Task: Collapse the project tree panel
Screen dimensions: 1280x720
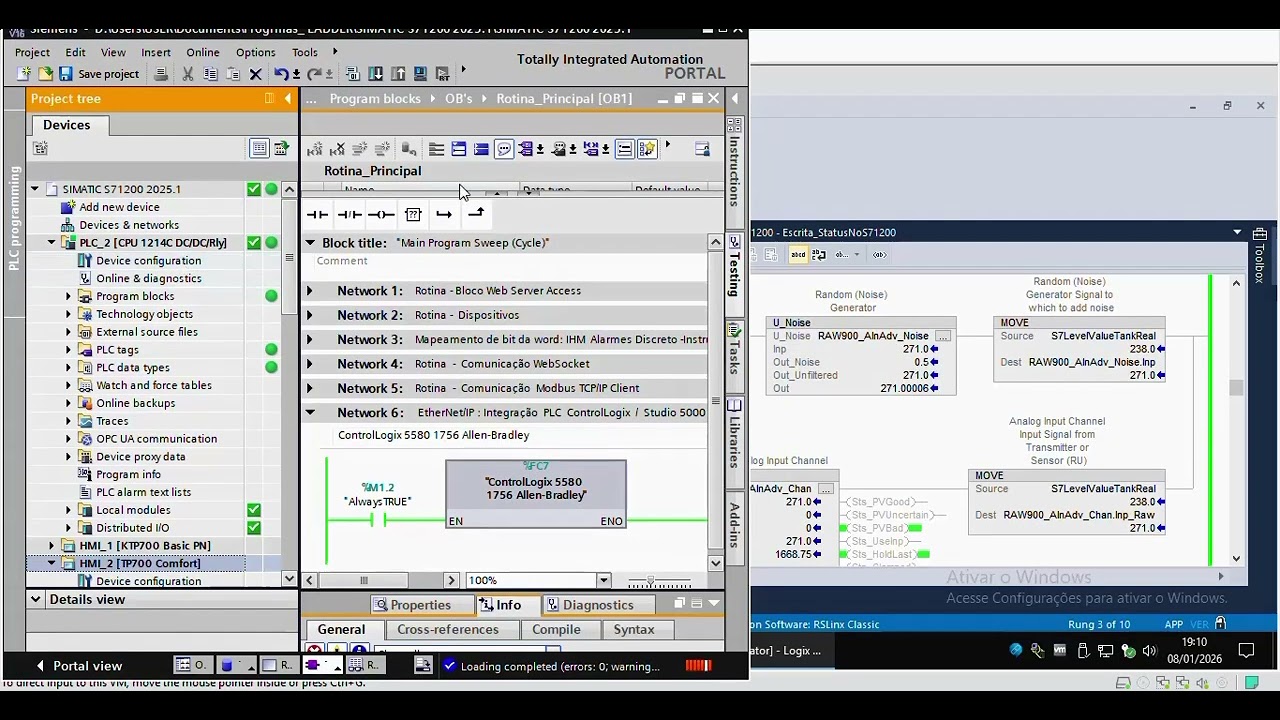Action: coord(288,98)
